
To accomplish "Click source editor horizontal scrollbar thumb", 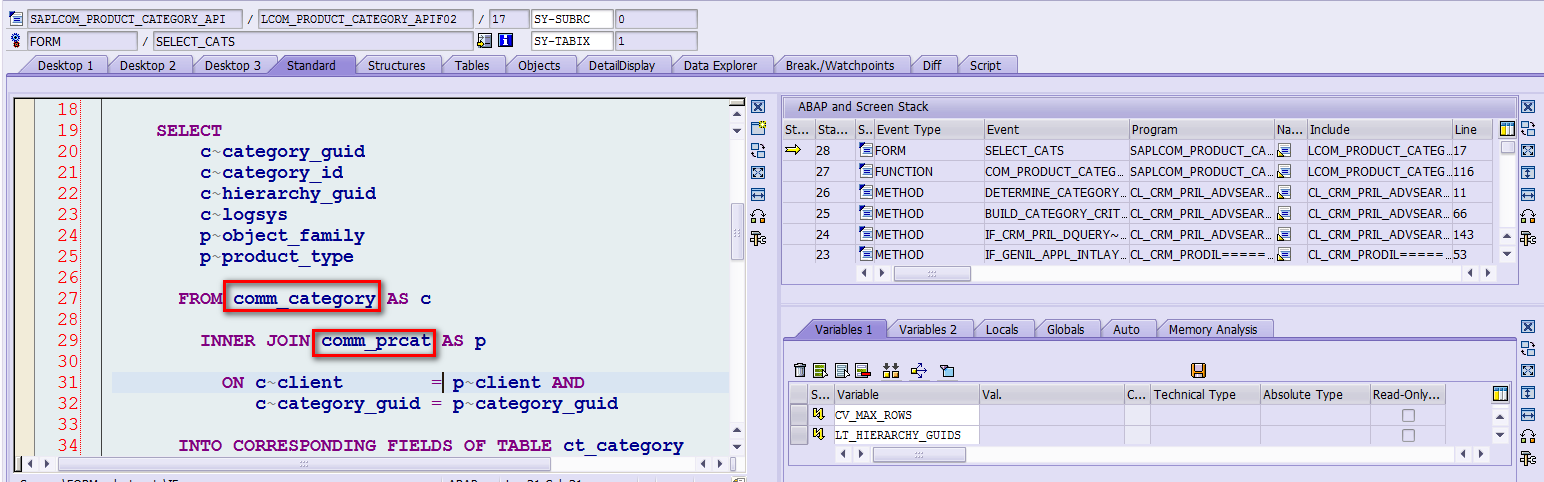I will (304, 463).
